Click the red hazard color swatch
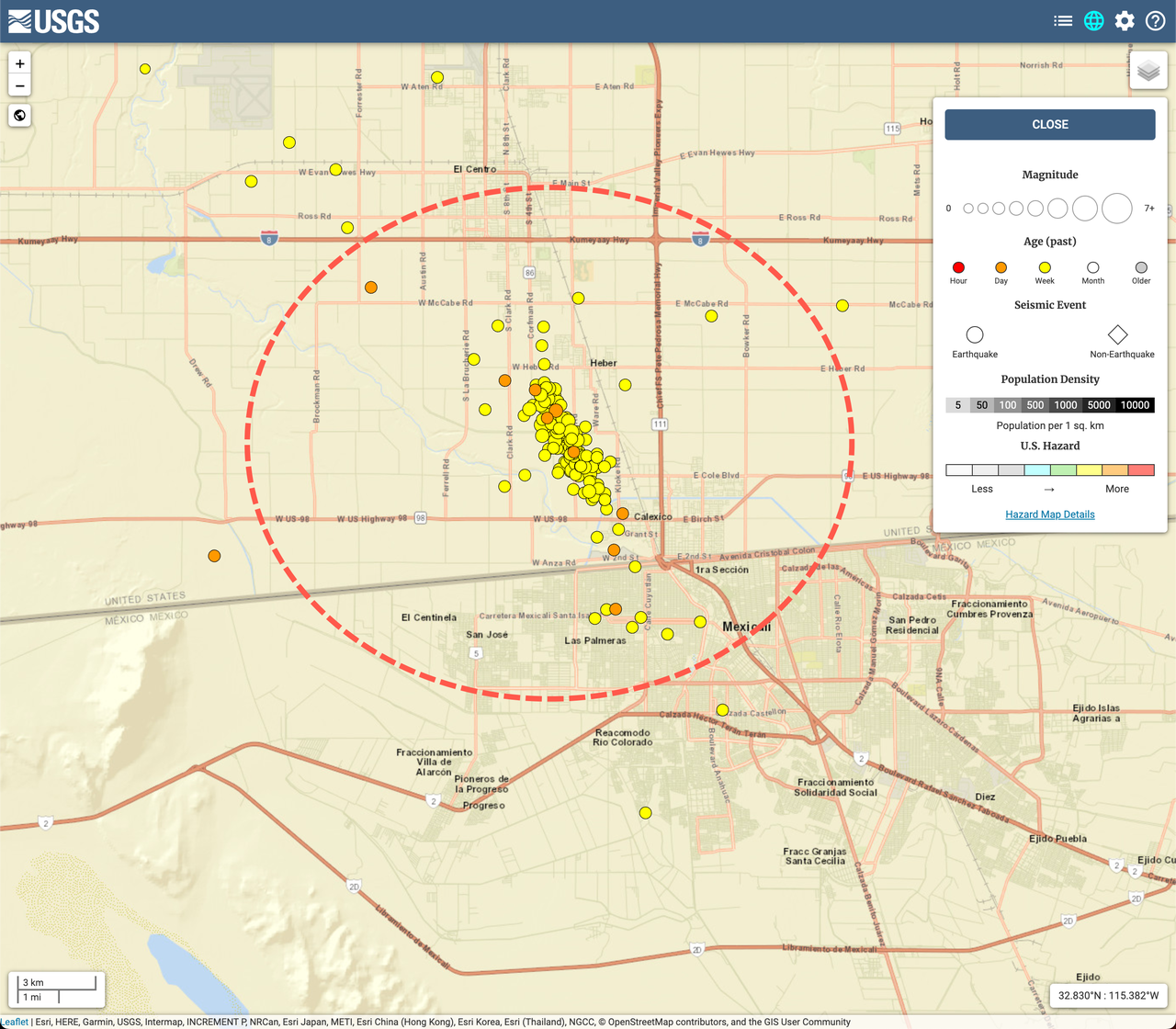This screenshot has width=1176, height=1029. (x=1141, y=469)
